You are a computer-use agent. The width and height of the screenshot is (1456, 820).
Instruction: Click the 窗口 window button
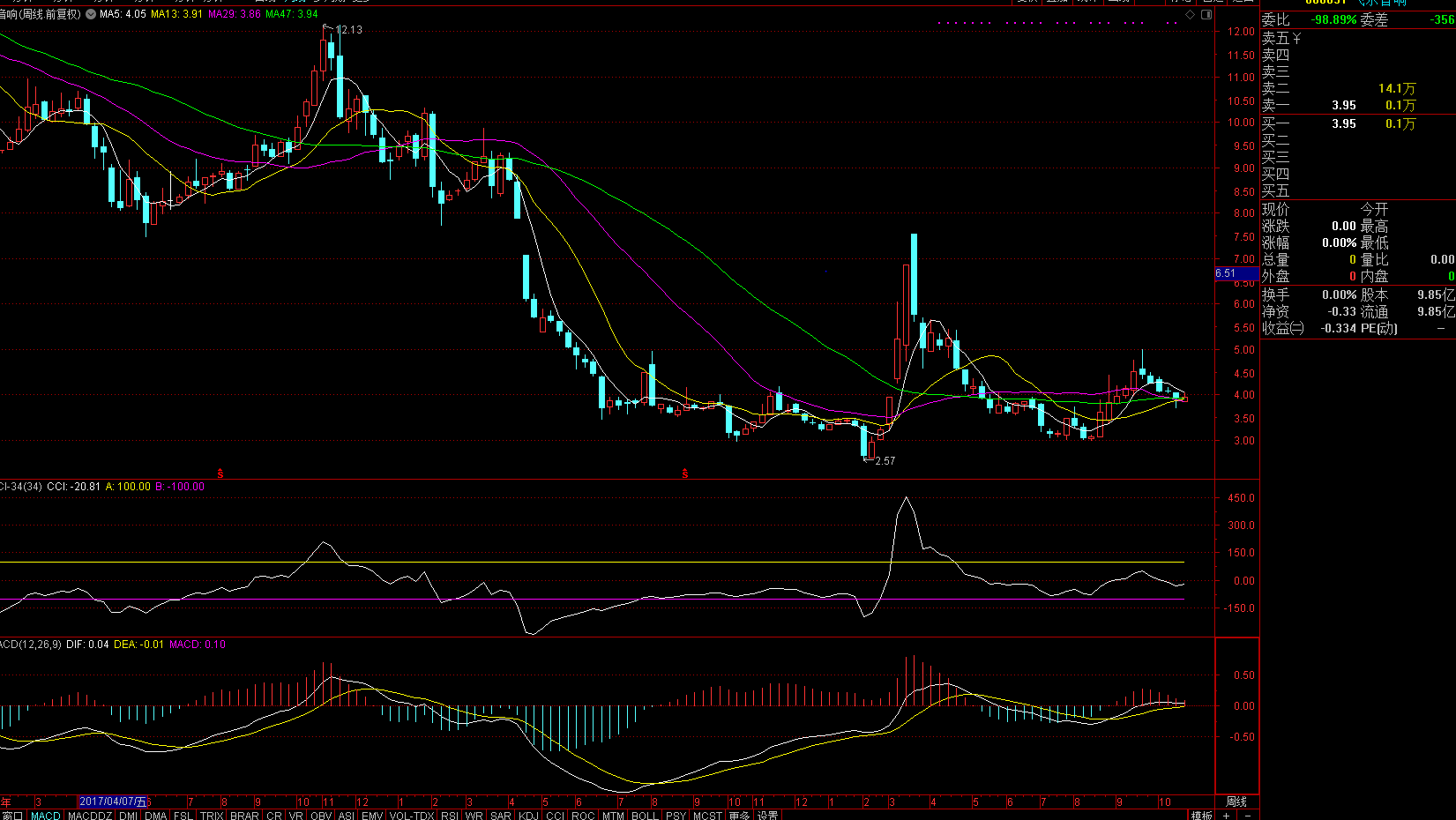pos(12,815)
